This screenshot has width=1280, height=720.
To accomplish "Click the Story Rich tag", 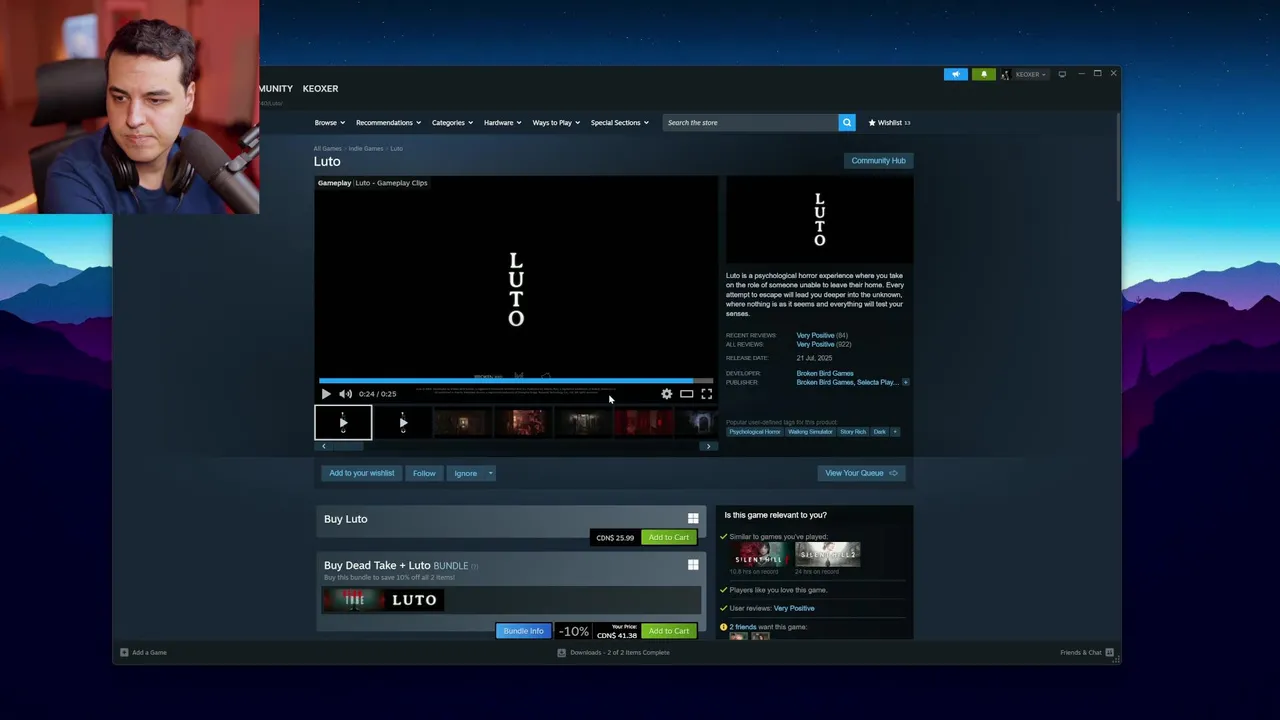I will tap(853, 432).
